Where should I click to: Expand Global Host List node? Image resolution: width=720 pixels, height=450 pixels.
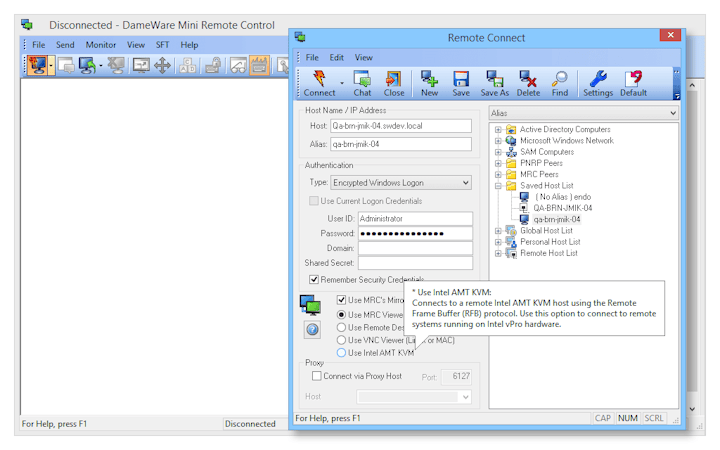498,231
